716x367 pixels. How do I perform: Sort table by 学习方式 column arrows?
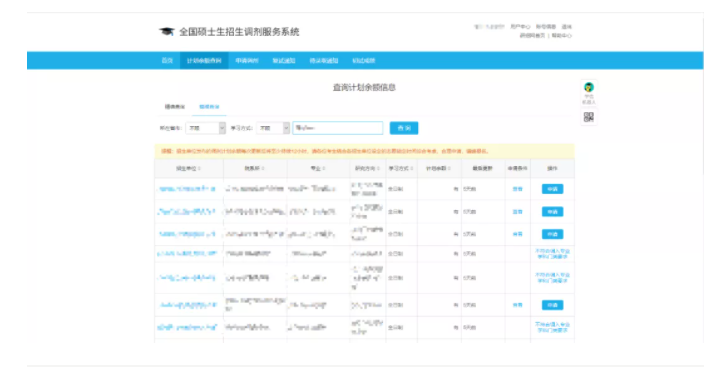[x=411, y=169]
